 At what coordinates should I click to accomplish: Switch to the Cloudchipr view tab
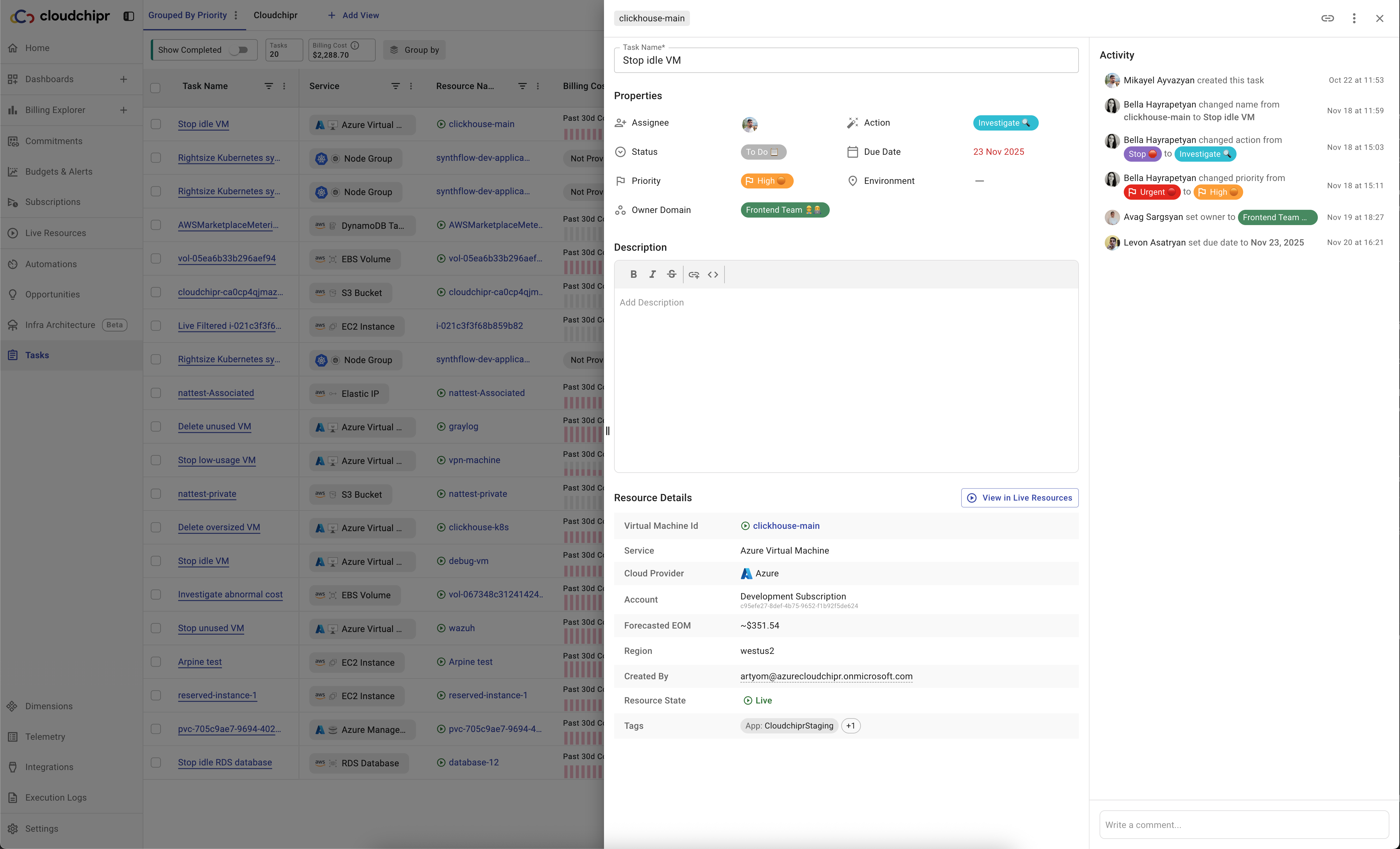(276, 15)
